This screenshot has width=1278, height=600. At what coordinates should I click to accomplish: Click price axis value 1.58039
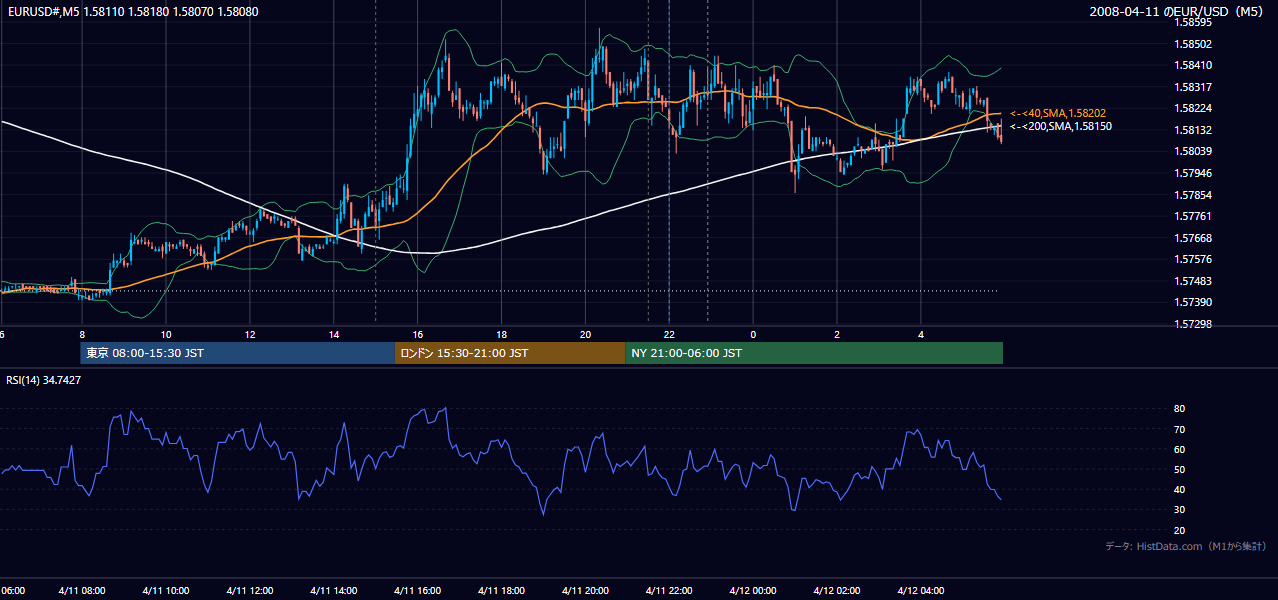tap(1193, 151)
